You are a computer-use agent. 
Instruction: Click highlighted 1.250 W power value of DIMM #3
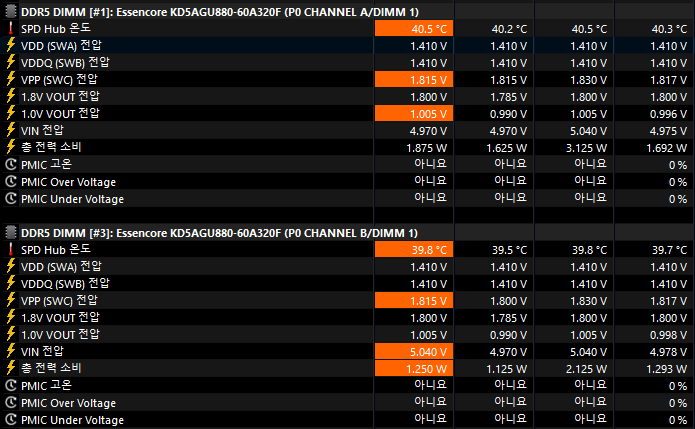coord(414,369)
